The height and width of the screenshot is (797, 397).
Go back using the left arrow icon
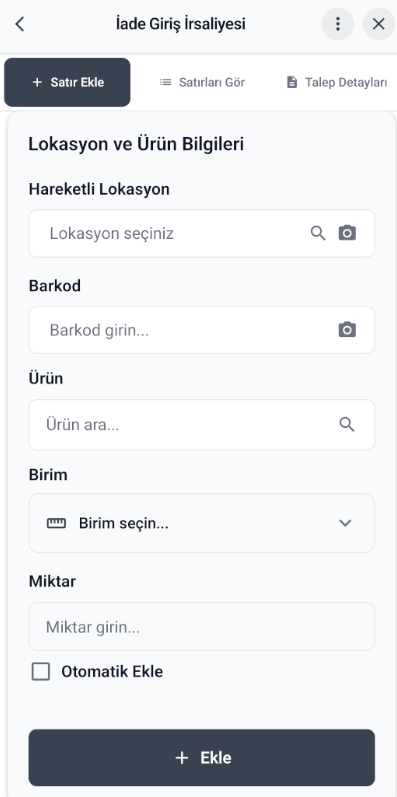[x=20, y=24]
